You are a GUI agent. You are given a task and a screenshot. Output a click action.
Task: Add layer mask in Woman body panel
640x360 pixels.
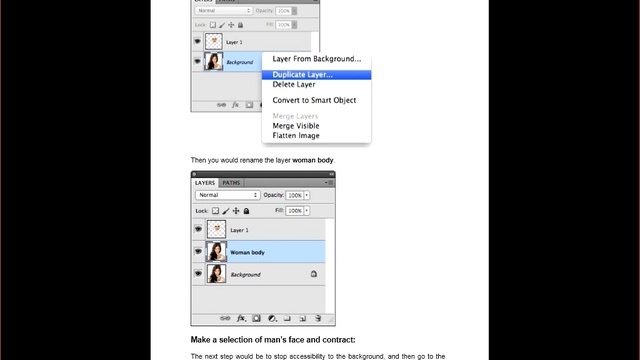click(256, 318)
